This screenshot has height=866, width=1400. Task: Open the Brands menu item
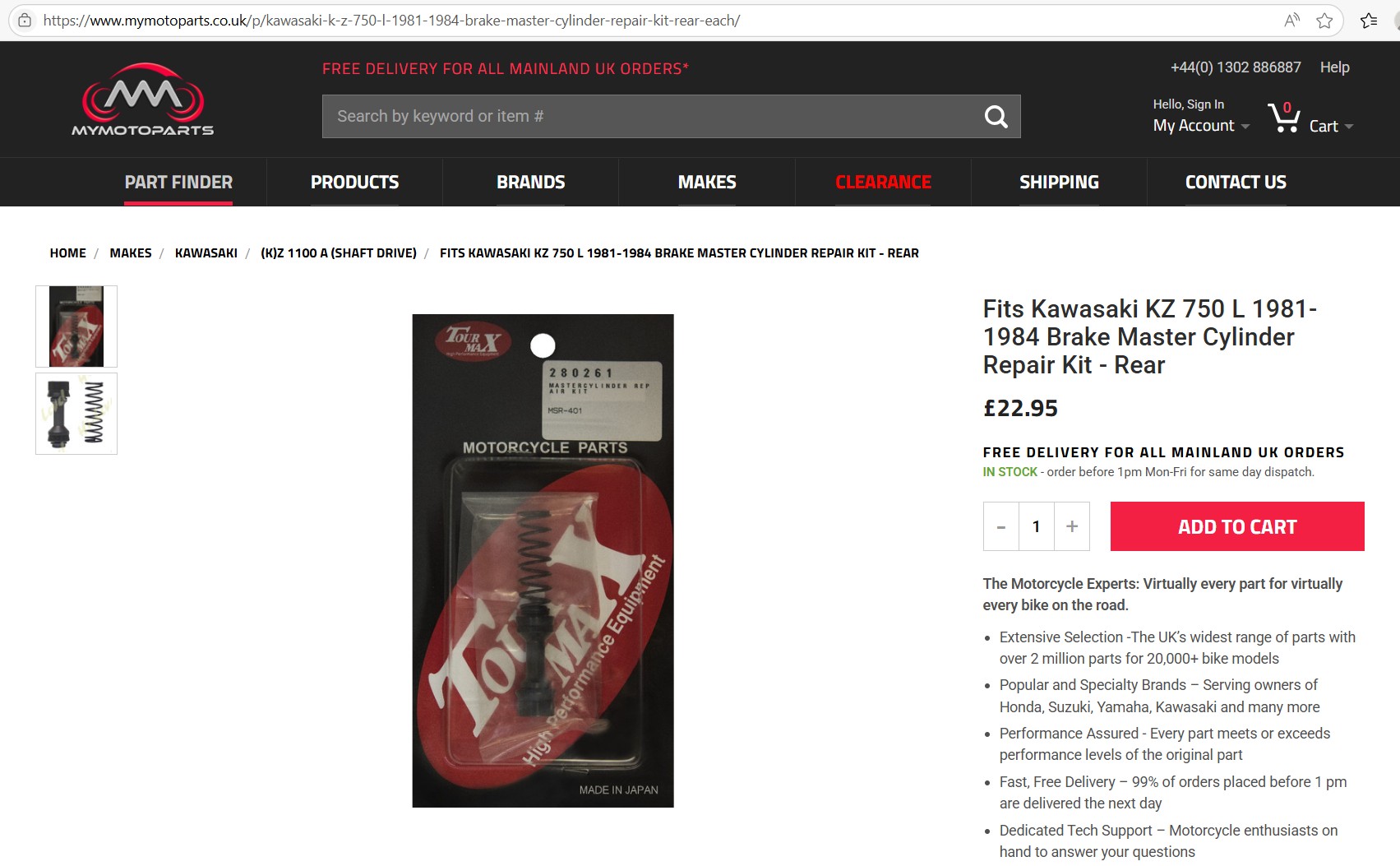[530, 182]
